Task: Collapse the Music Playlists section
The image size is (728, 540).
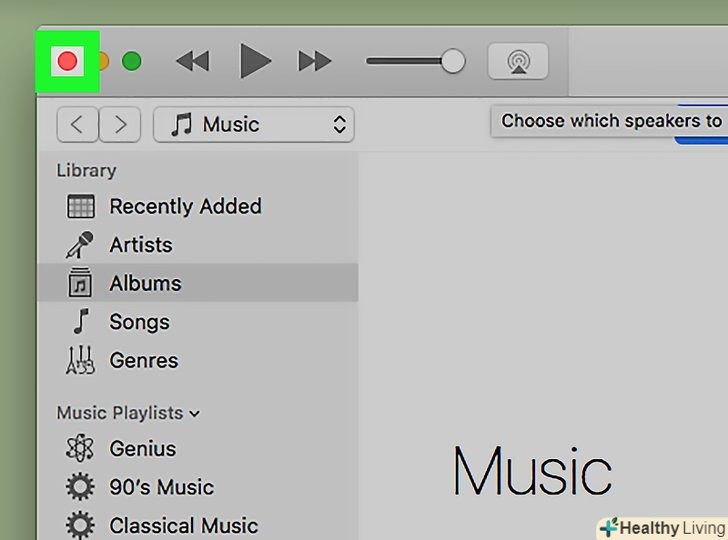Action: pos(195,413)
